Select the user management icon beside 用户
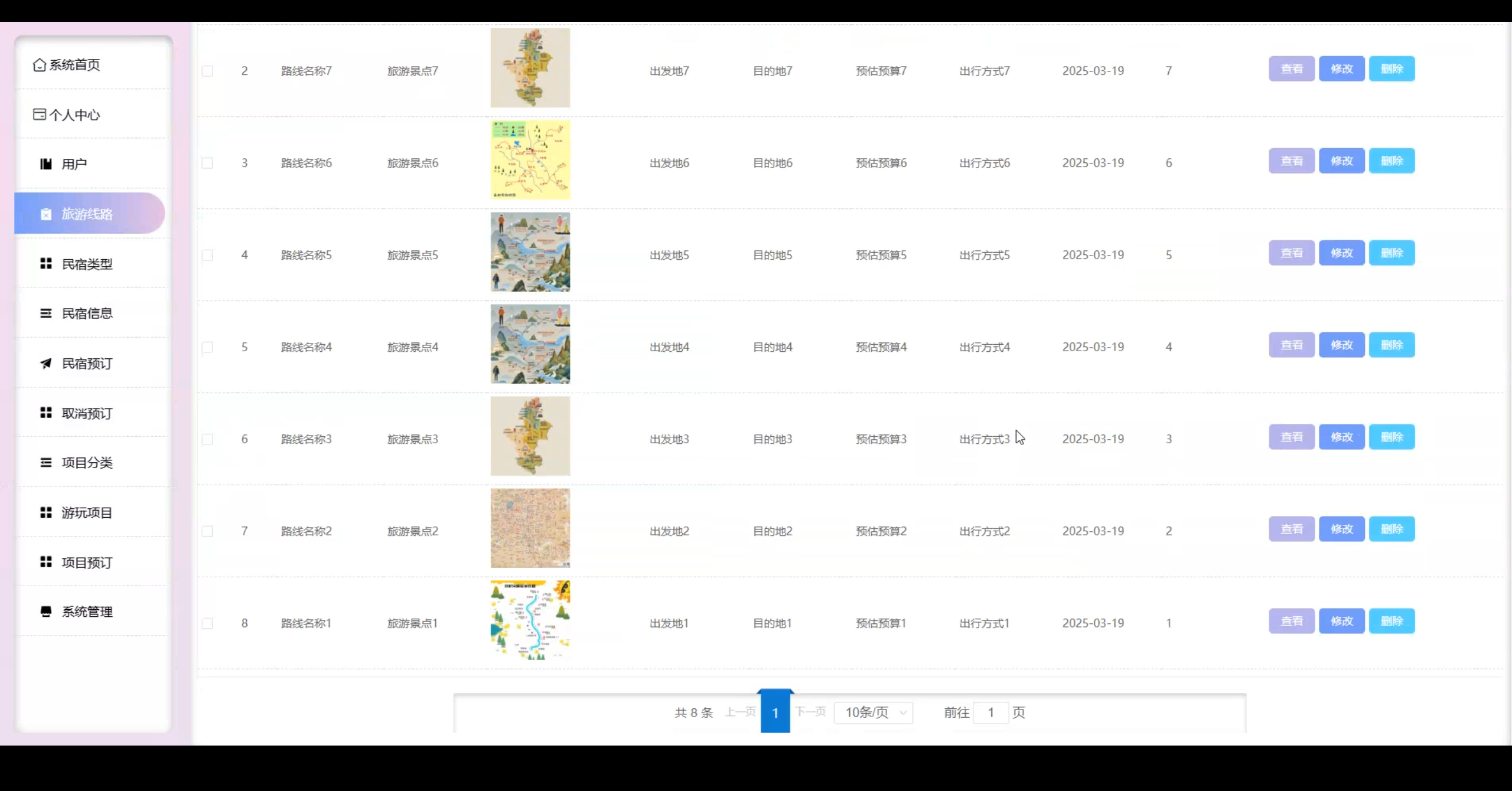Image resolution: width=1512 pixels, height=791 pixels. tap(46, 164)
